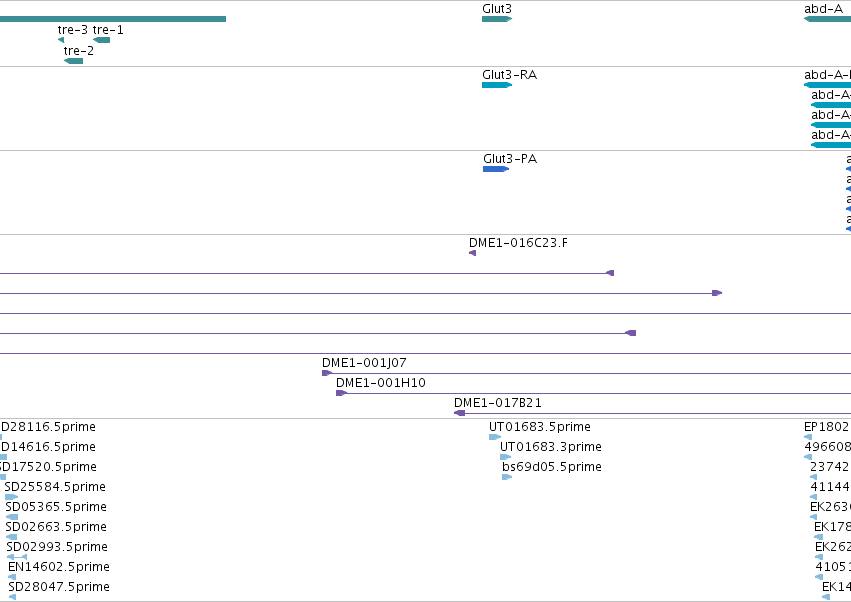This screenshot has height=602, width=851.
Task: Click the D28116.5prime label
Action: click(x=48, y=427)
